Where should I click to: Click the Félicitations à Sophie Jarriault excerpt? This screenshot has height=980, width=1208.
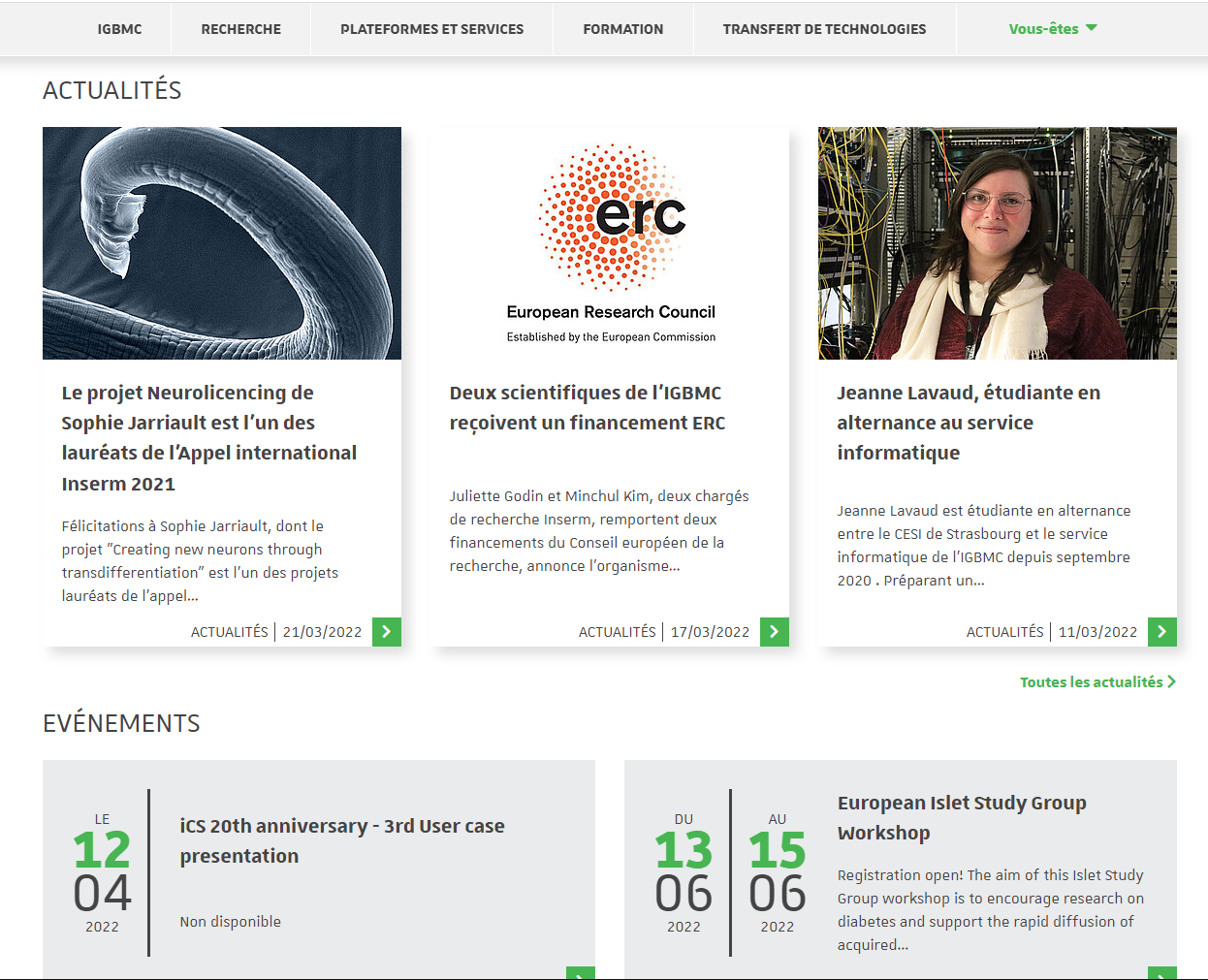point(200,561)
